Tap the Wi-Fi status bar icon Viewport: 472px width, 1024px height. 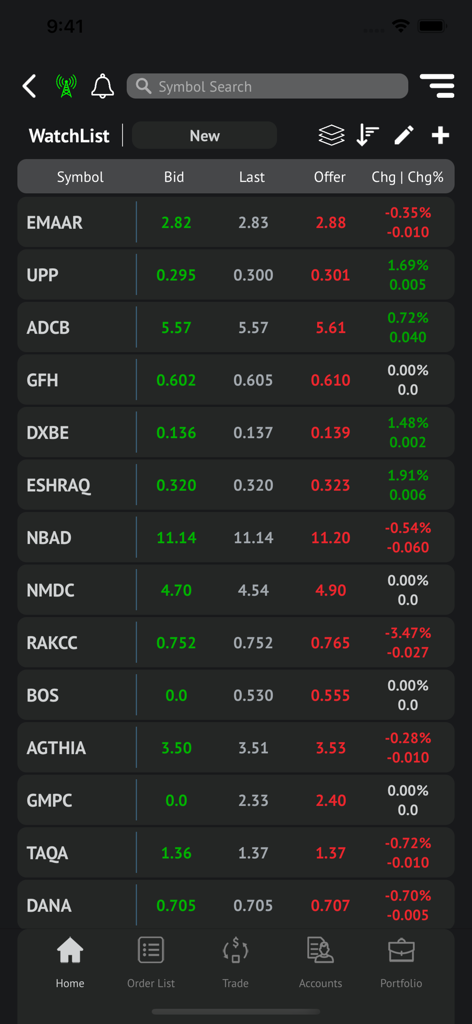point(400,26)
